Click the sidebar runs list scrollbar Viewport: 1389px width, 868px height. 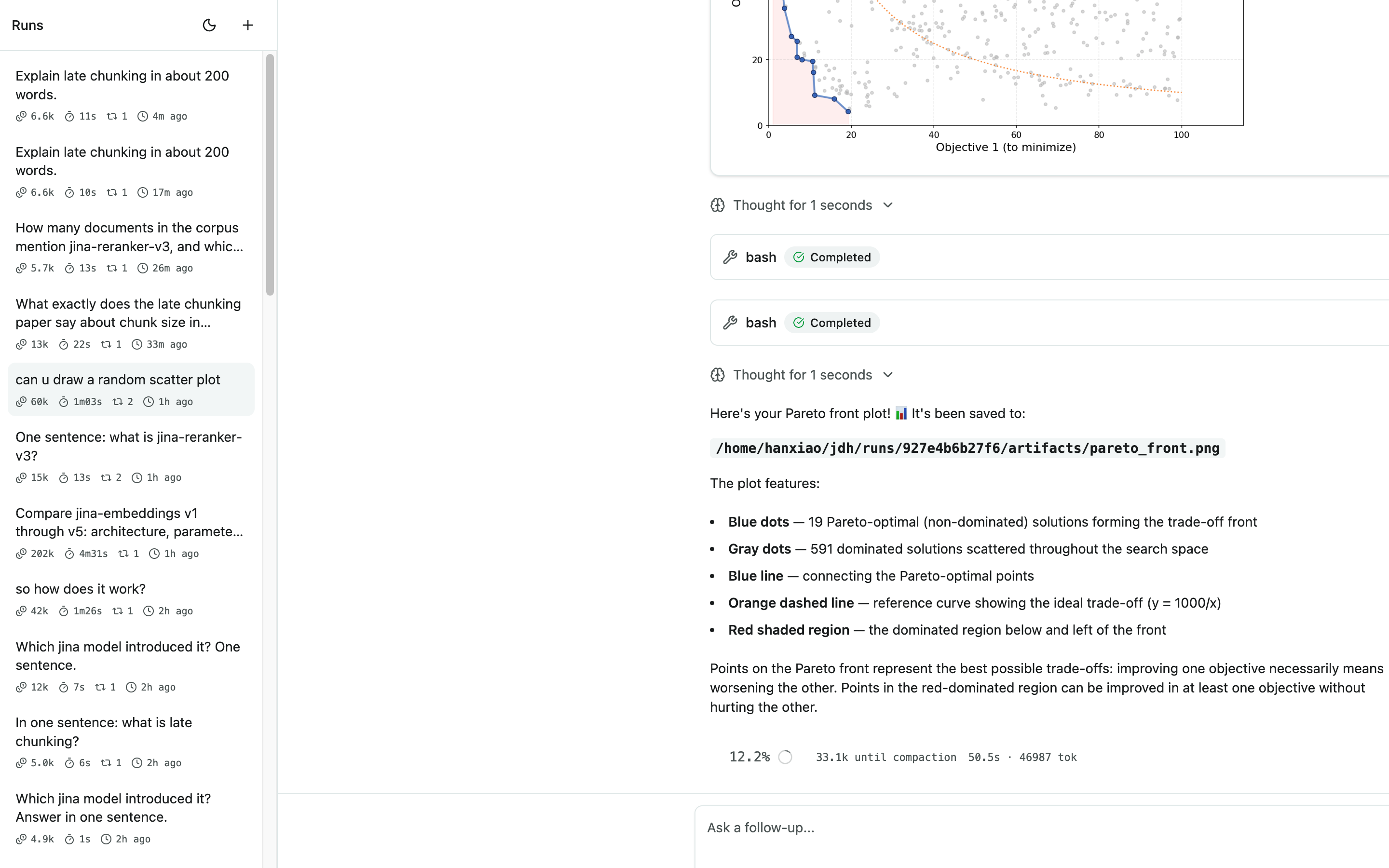[270, 175]
